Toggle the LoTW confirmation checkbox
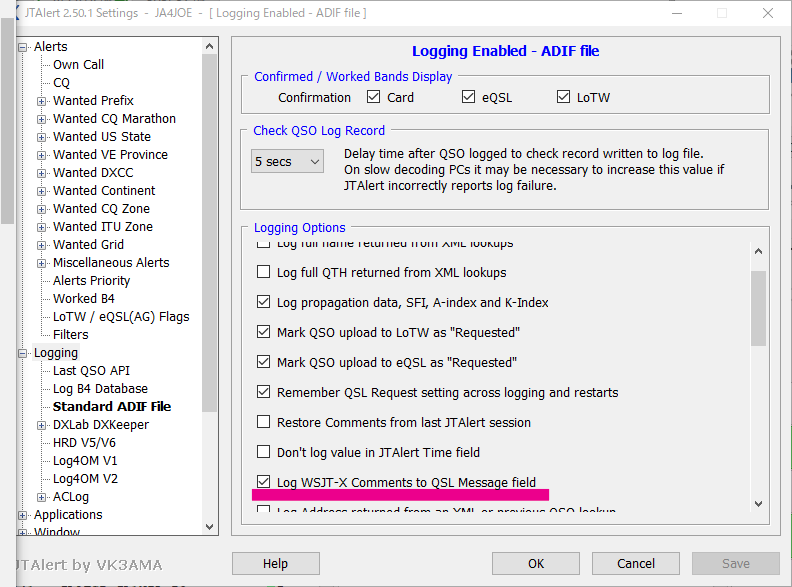This screenshot has height=587, width=792. click(x=563, y=96)
